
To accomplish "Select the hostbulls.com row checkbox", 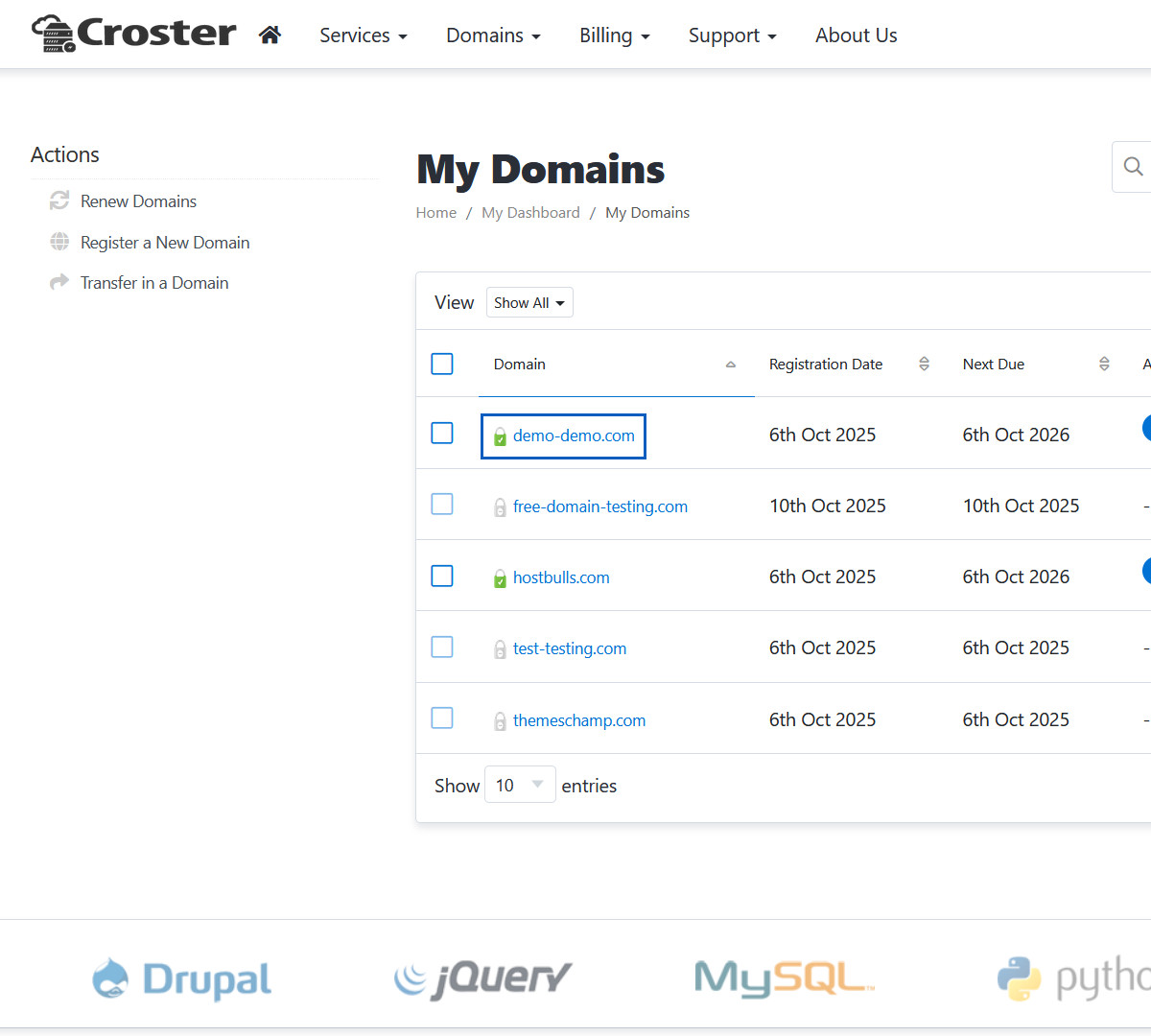I will (x=442, y=576).
